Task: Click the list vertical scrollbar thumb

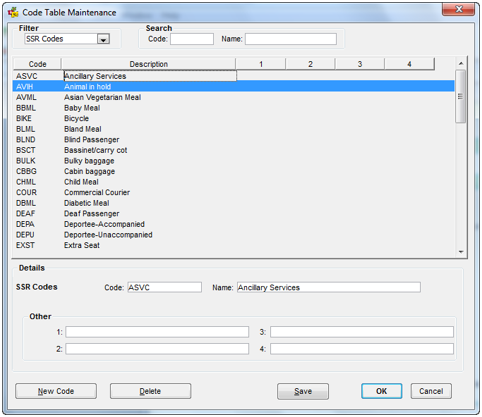Action: click(x=461, y=96)
